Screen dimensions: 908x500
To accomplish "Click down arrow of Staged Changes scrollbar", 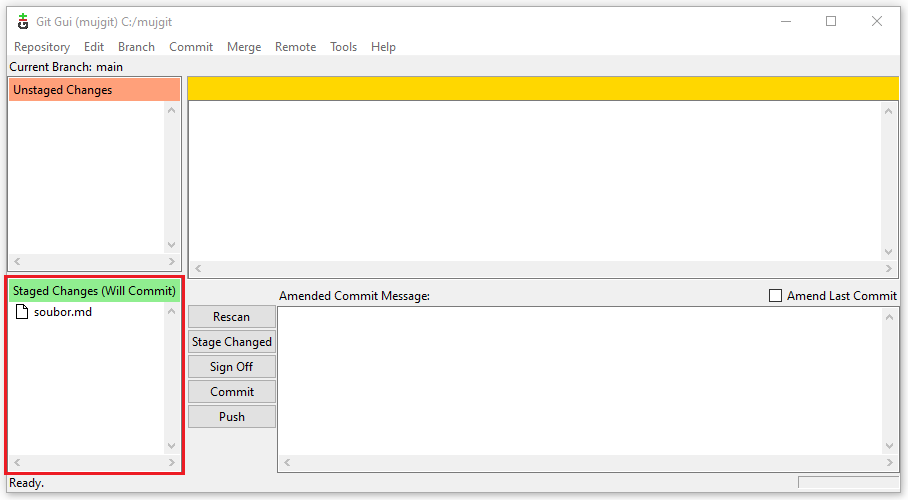I will 171,446.
